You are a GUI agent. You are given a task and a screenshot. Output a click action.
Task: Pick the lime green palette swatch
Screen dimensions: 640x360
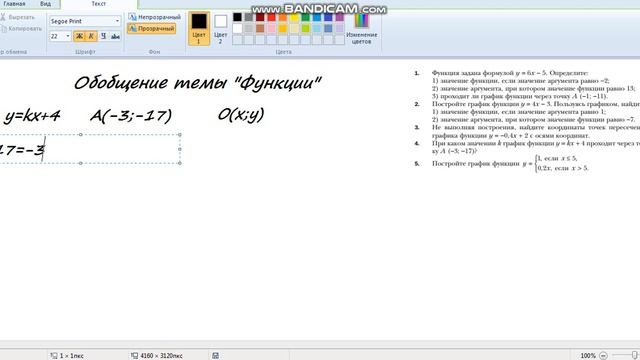click(306, 29)
